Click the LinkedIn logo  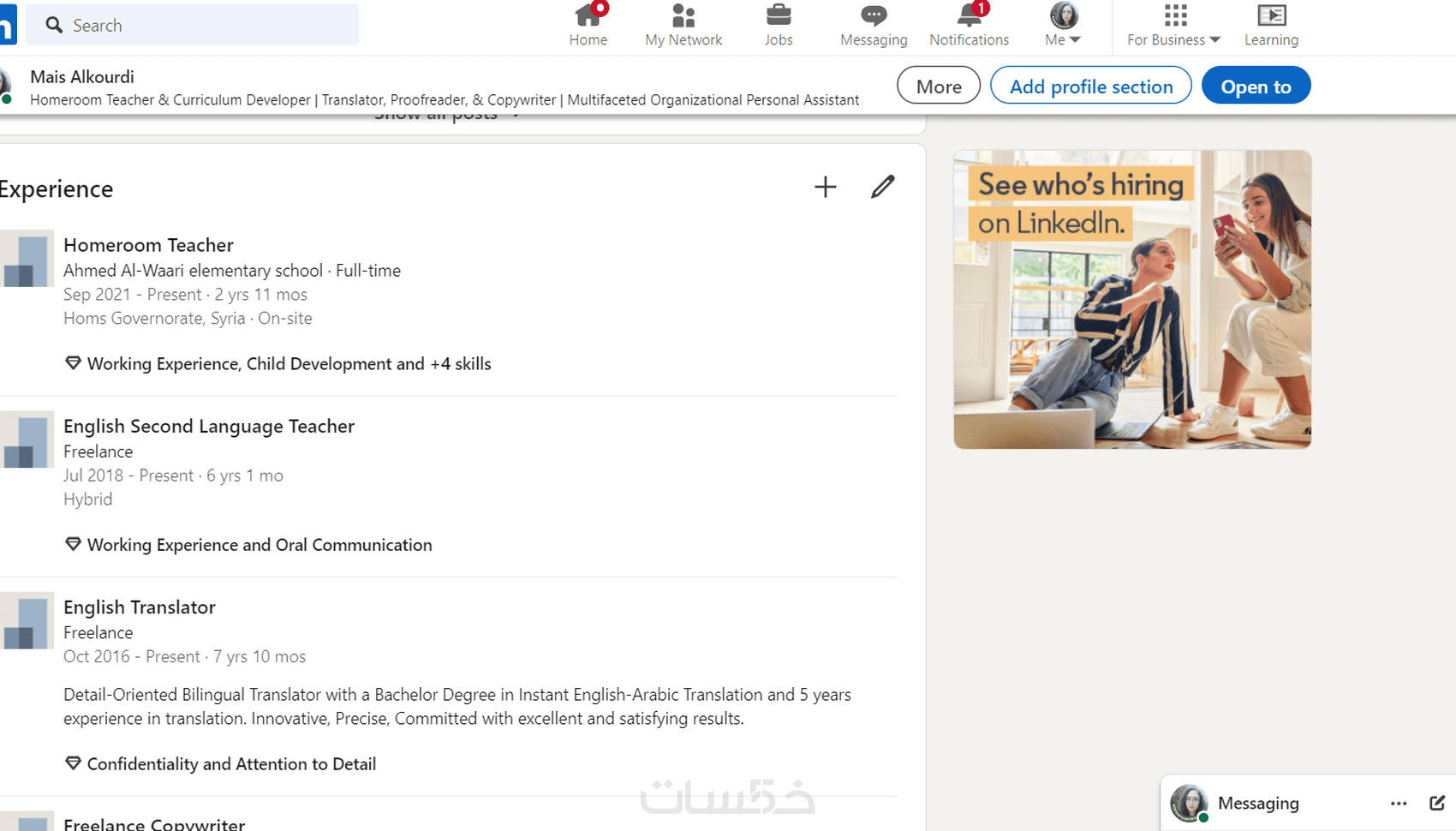point(8,24)
